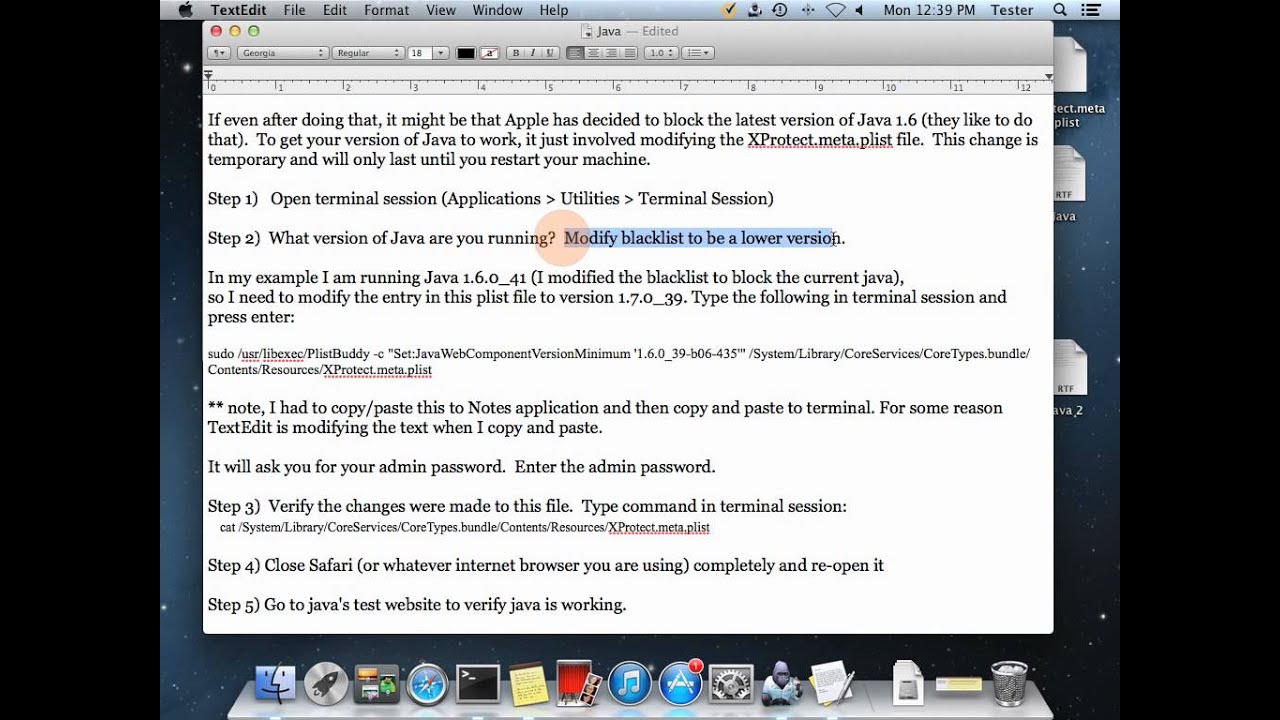Open the Apple menu
The height and width of the screenshot is (720, 1280).
click(x=184, y=10)
